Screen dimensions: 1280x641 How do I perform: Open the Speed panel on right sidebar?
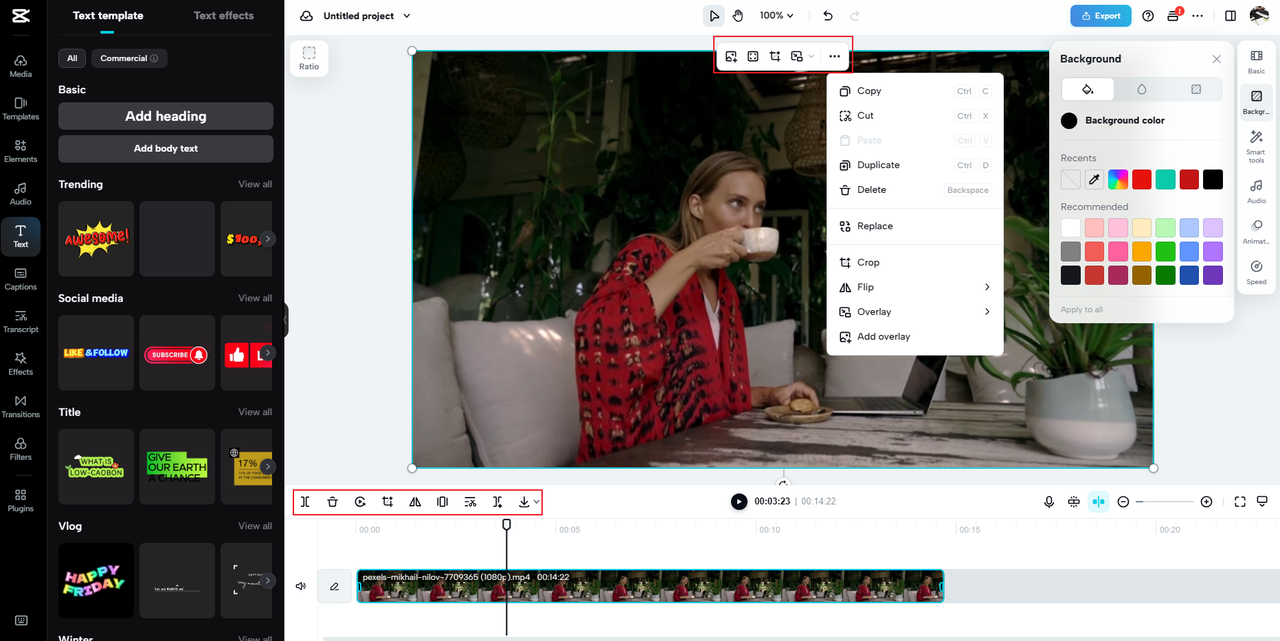(1256, 273)
